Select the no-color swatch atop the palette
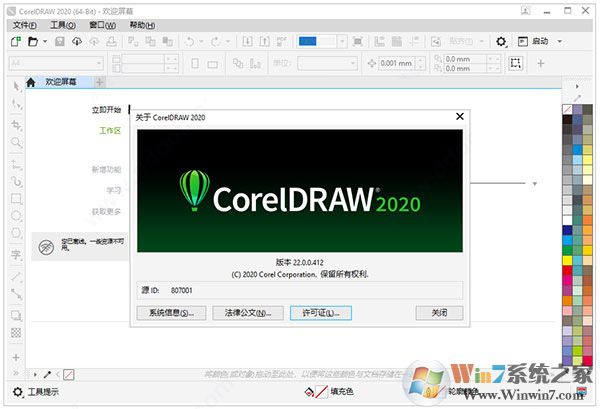Screen dimensions: 600x409 tap(567, 110)
